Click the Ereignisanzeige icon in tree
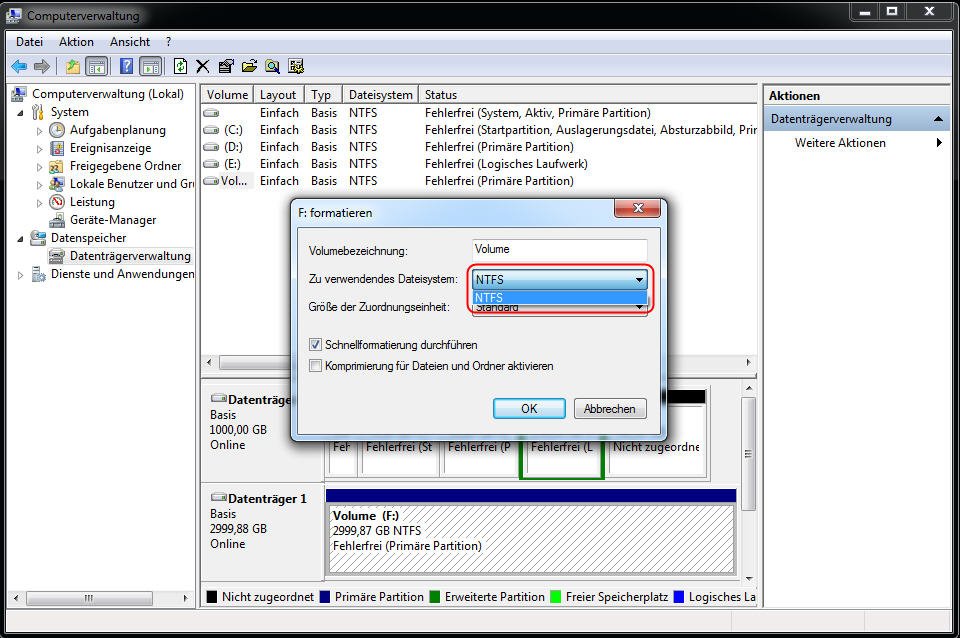Image resolution: width=960 pixels, height=638 pixels. coord(57,148)
